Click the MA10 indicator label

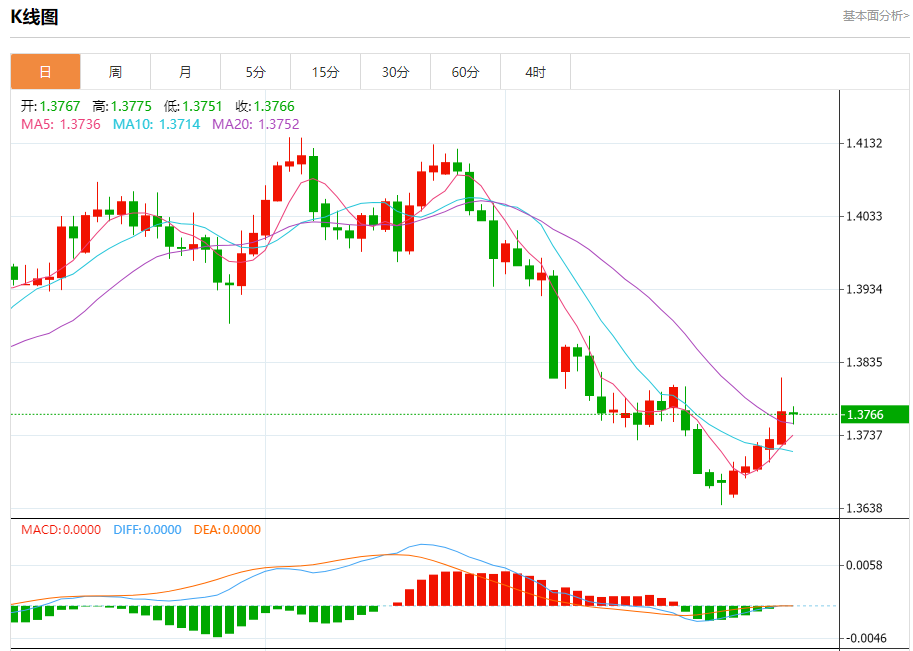tap(156, 124)
